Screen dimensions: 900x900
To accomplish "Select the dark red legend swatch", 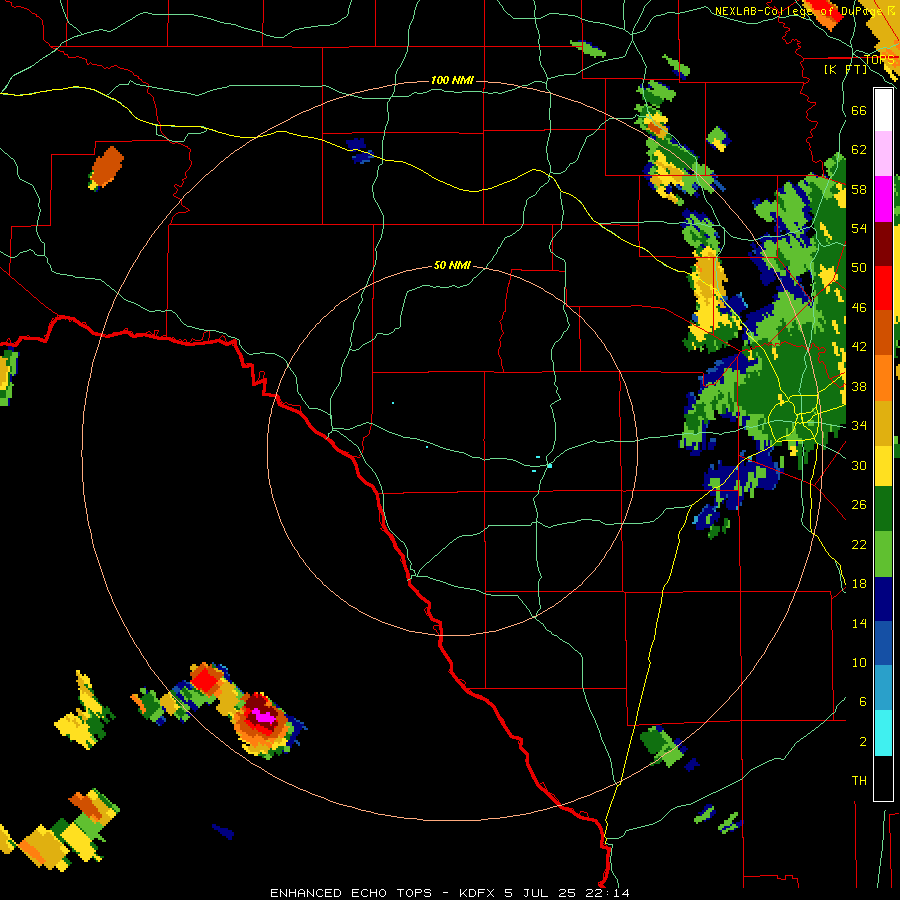I will (x=883, y=244).
